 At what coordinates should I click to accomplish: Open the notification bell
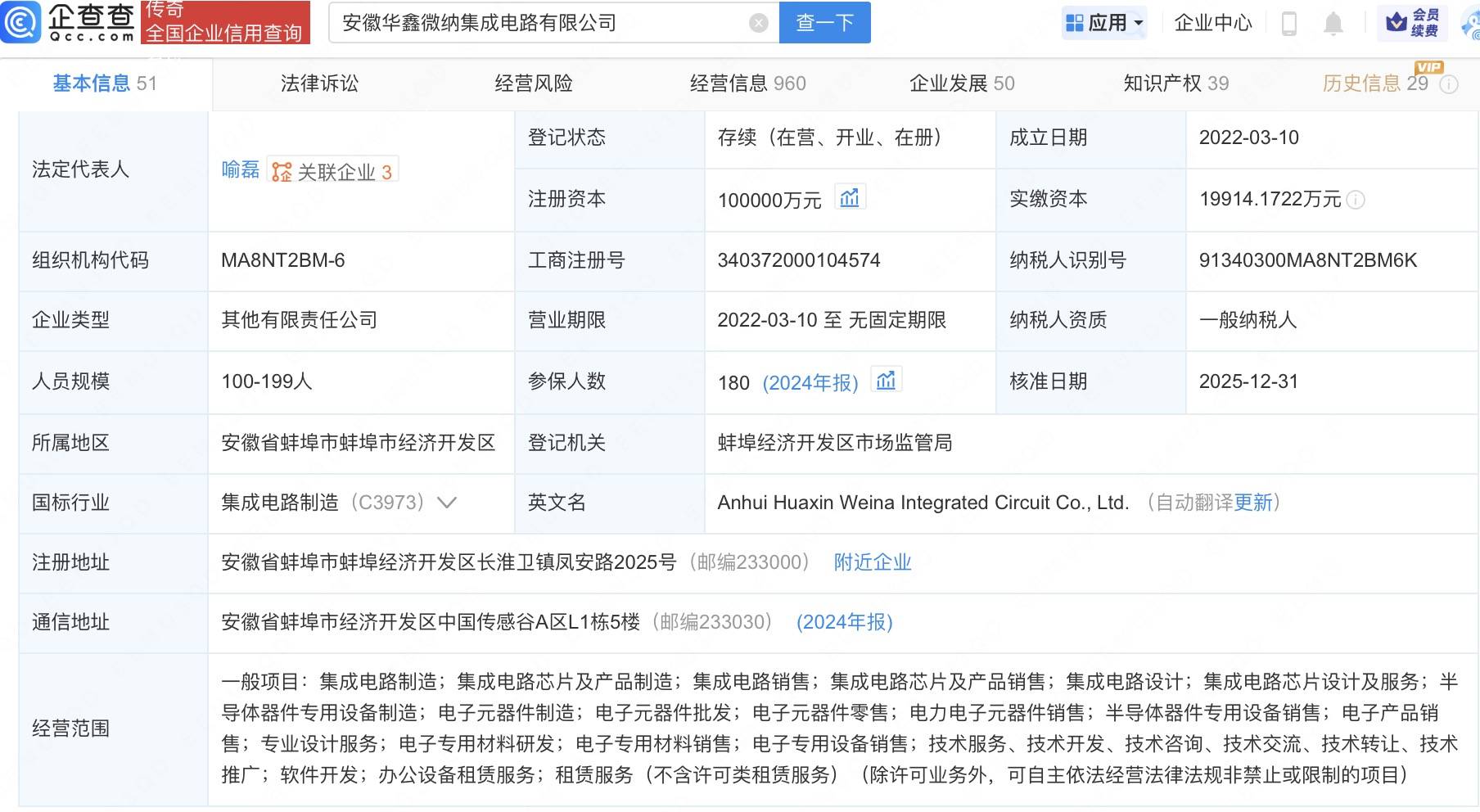tap(1333, 24)
